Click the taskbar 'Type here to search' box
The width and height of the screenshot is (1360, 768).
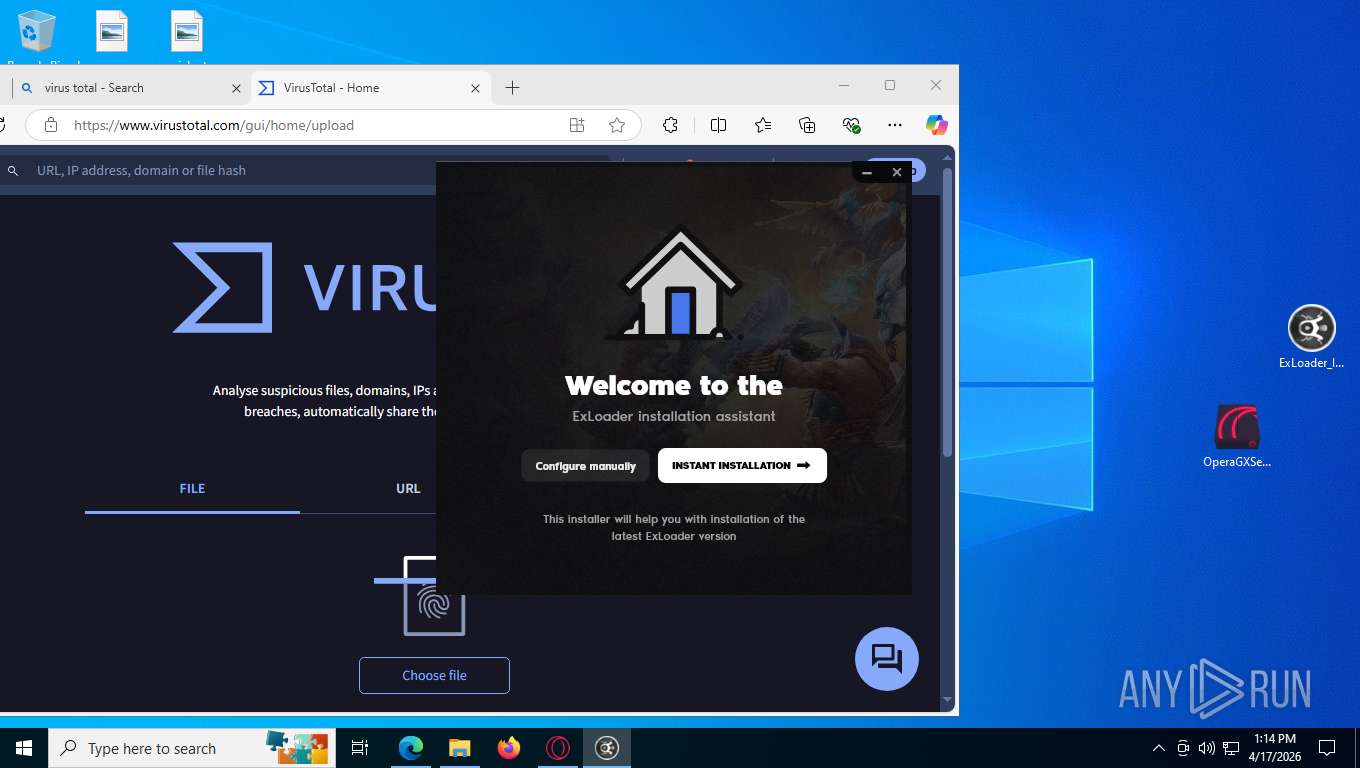coord(190,748)
